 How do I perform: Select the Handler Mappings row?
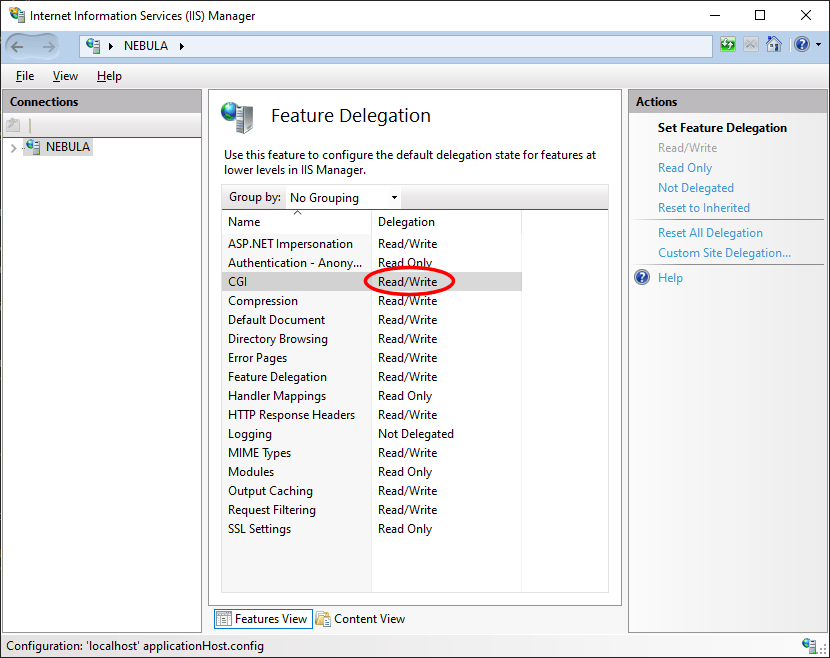point(372,396)
